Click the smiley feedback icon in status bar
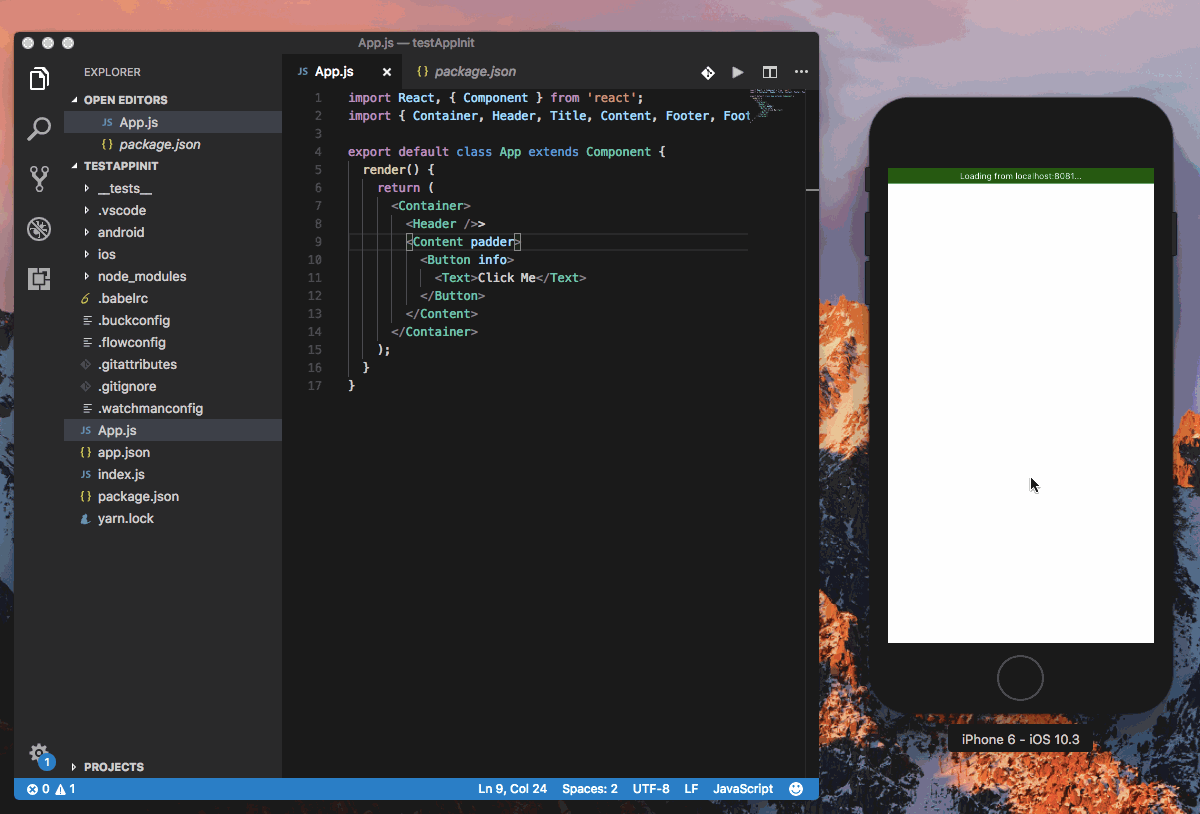Screen dimensions: 1200x814 (x=796, y=789)
